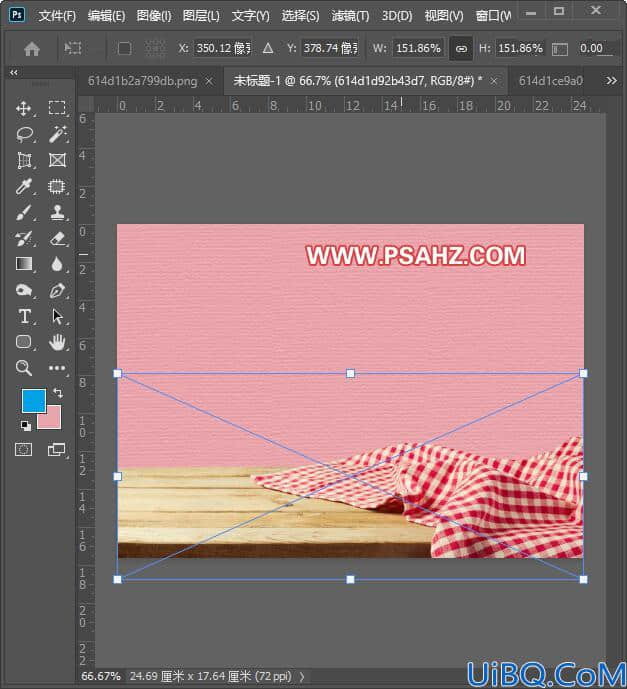This screenshot has height=689, width=627.
Task: Click the document size 24.69 厘米 status text
Action: tap(210, 676)
